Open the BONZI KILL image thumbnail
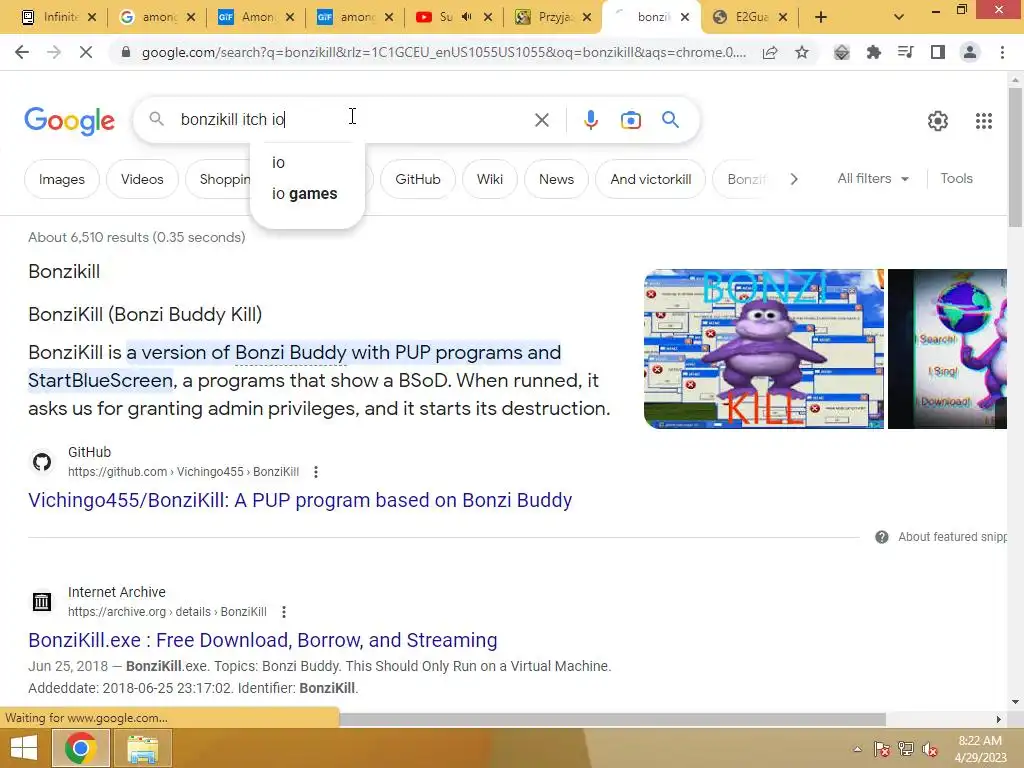The width and height of the screenshot is (1024, 768). [763, 349]
